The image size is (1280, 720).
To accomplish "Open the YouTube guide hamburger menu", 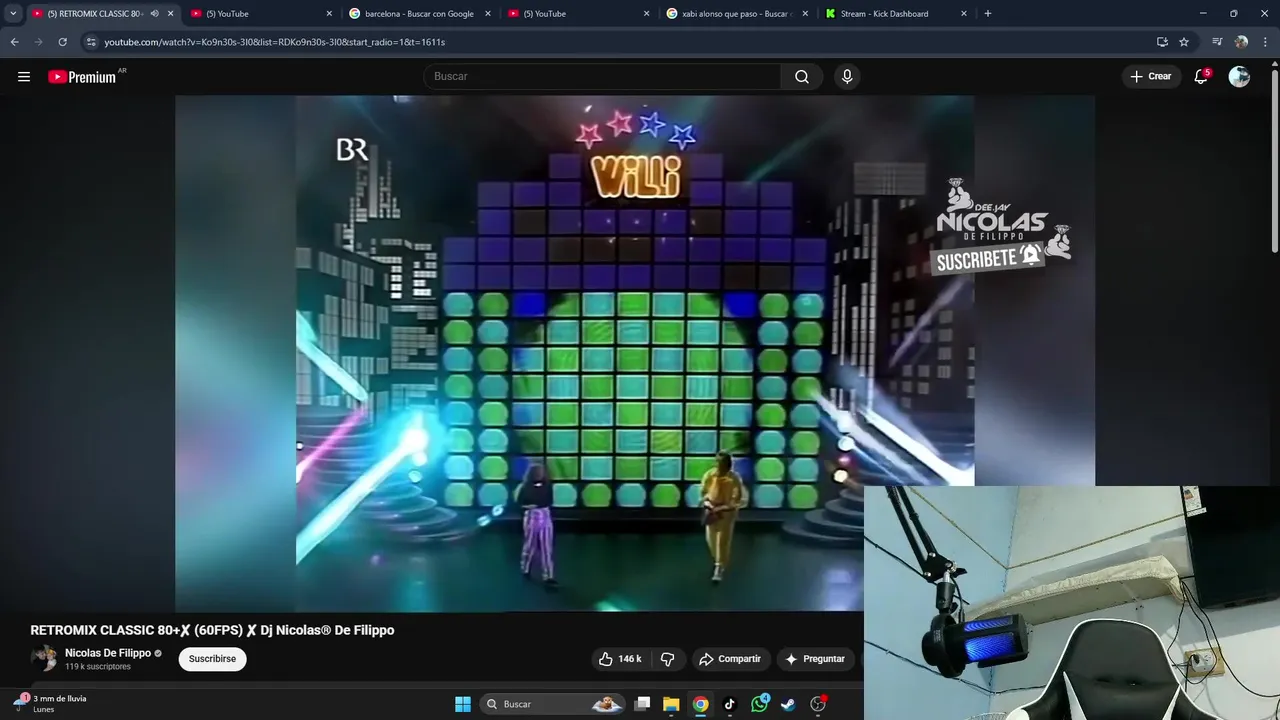I will 24,77.
